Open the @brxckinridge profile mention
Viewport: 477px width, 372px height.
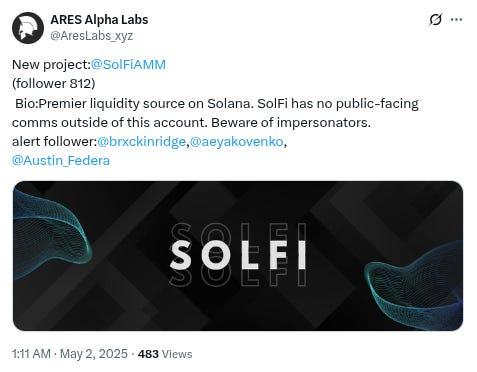tap(141, 141)
